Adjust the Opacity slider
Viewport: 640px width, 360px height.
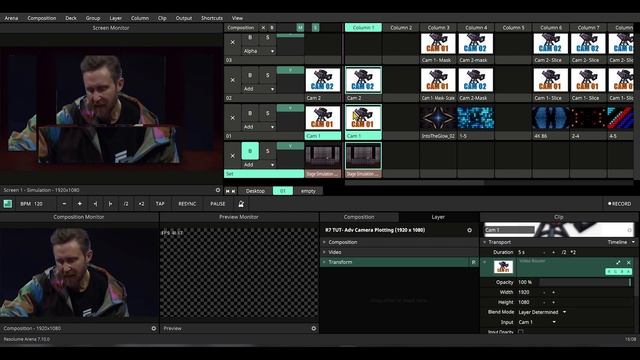point(585,282)
